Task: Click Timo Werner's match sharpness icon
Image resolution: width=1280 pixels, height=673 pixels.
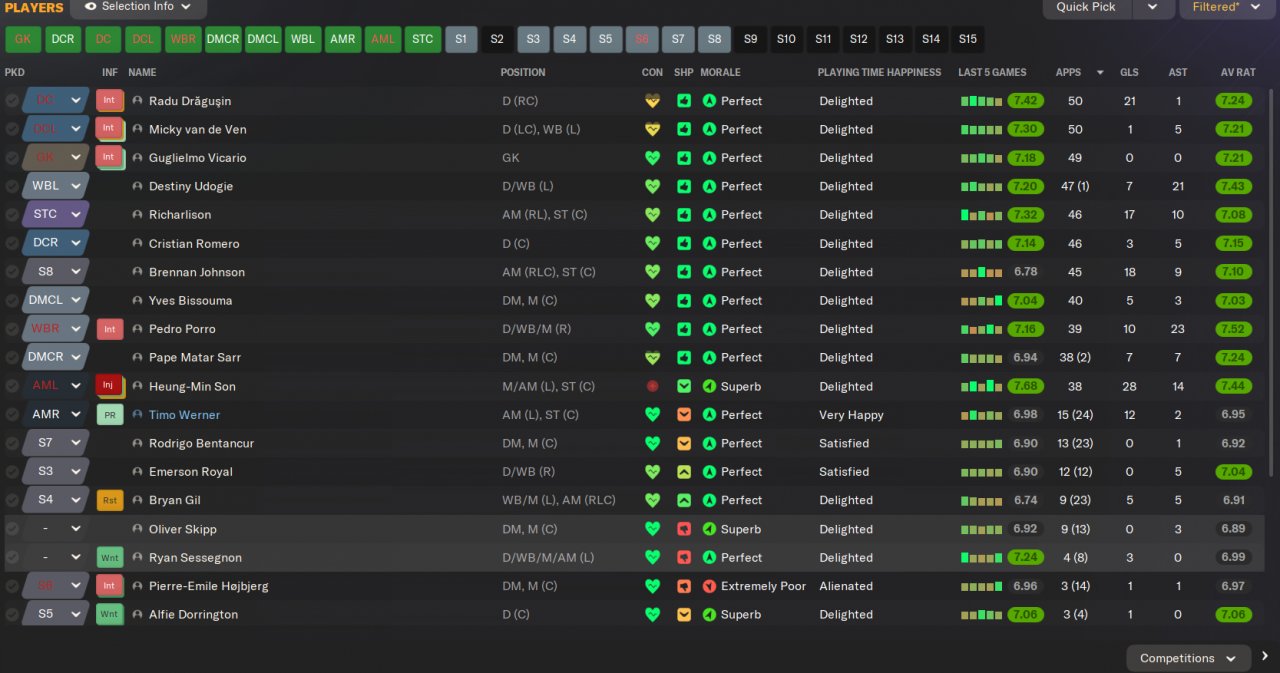Action: tap(684, 415)
